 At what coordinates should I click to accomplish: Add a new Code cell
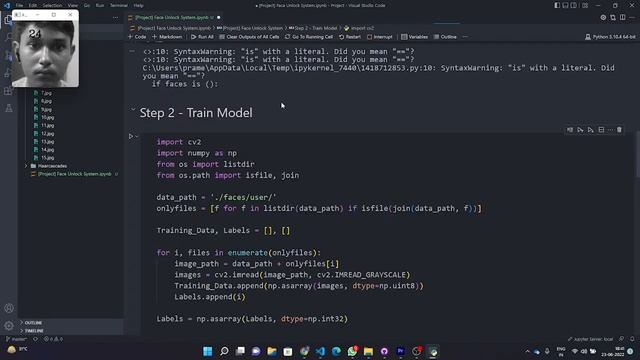tap(137, 37)
